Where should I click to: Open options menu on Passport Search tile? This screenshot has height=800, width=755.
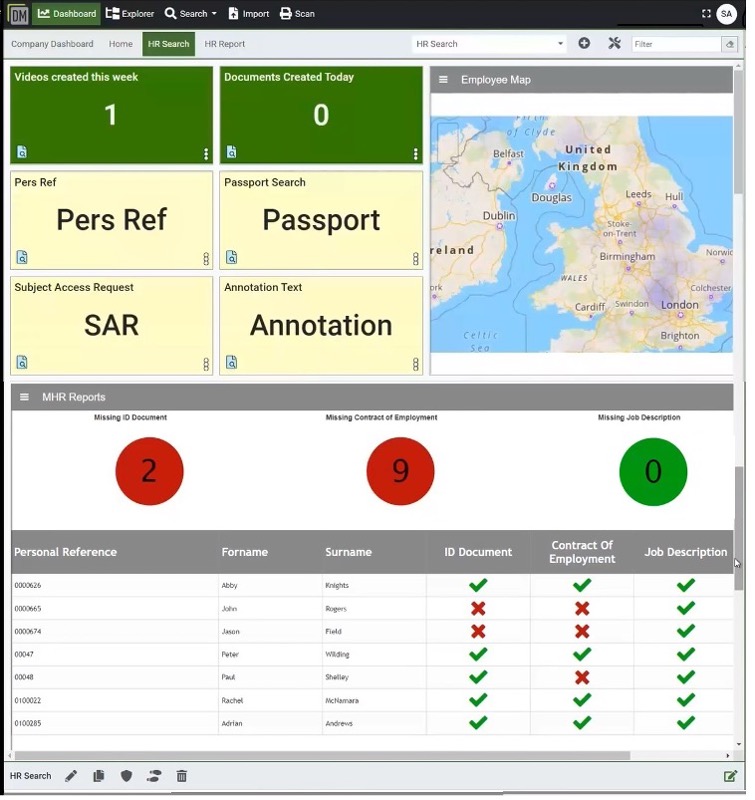pos(416,259)
